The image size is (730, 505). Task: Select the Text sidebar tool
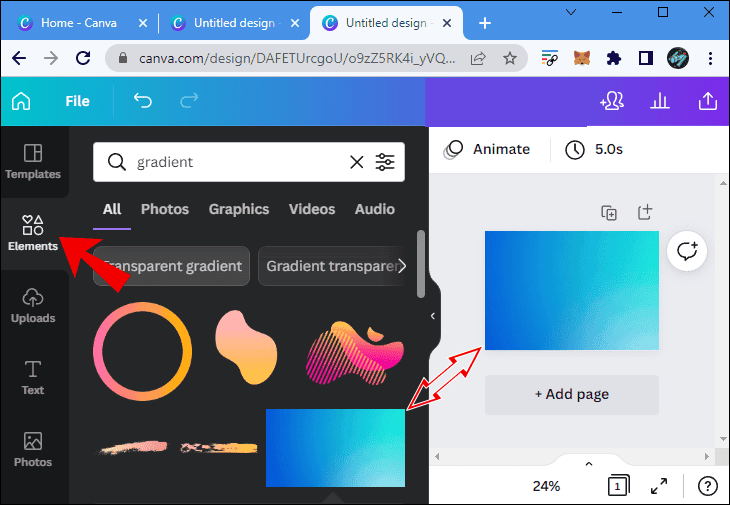33,377
